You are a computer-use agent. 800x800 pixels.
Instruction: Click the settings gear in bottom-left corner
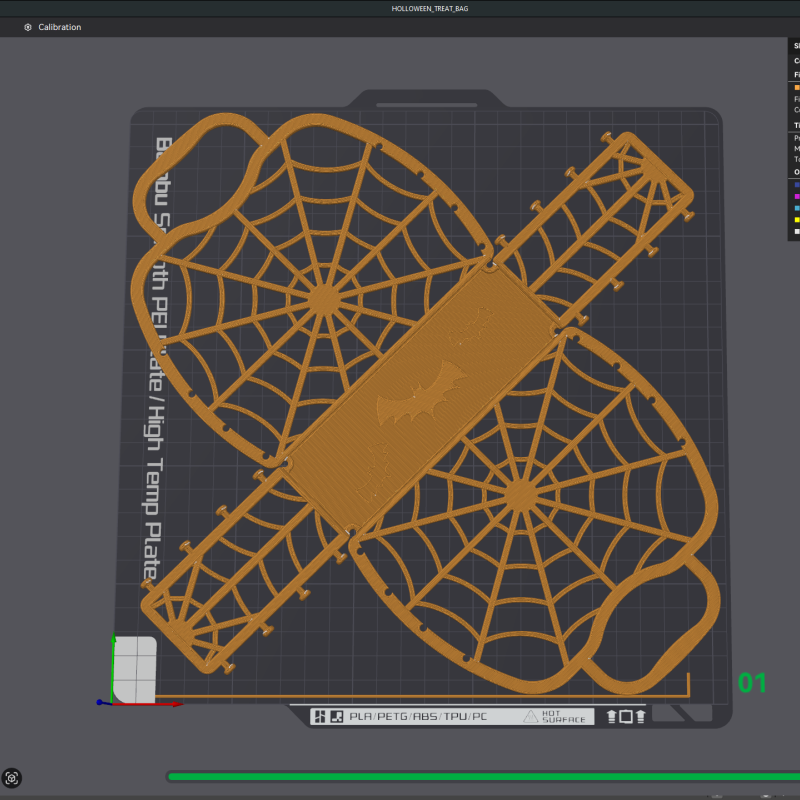13,778
